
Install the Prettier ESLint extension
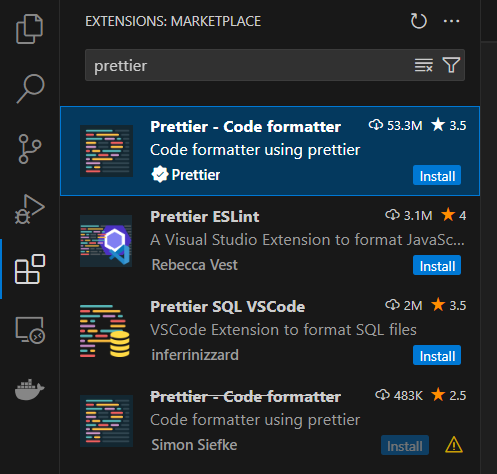pyautogui.click(x=437, y=265)
